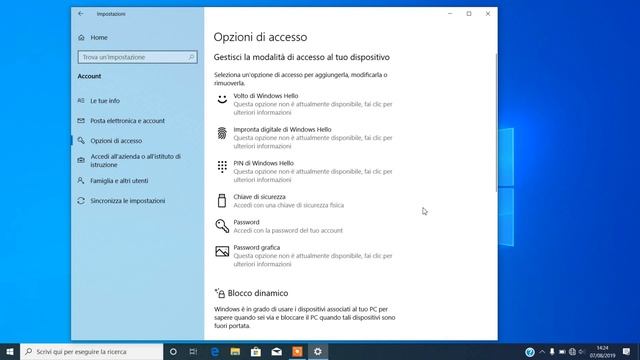Select Opzioni di accesso in sidebar

pyautogui.click(x=116, y=140)
